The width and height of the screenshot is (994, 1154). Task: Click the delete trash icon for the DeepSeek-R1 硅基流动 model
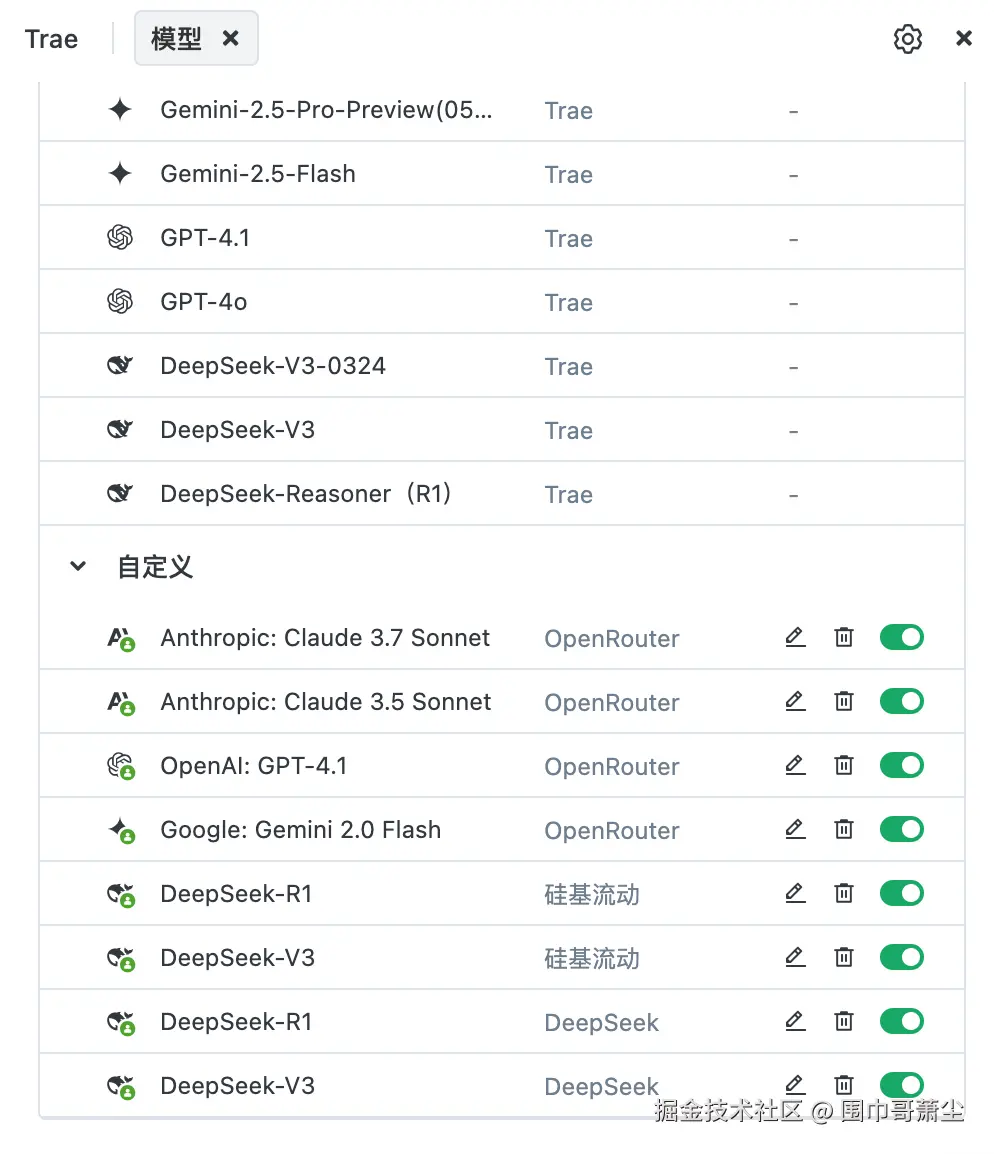[843, 893]
